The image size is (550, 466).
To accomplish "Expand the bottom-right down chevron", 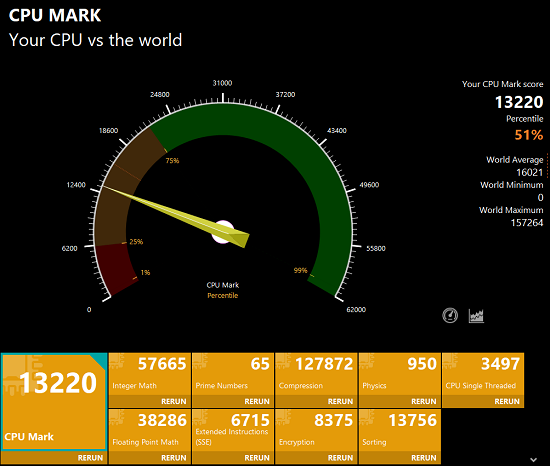I will tap(534, 459).
